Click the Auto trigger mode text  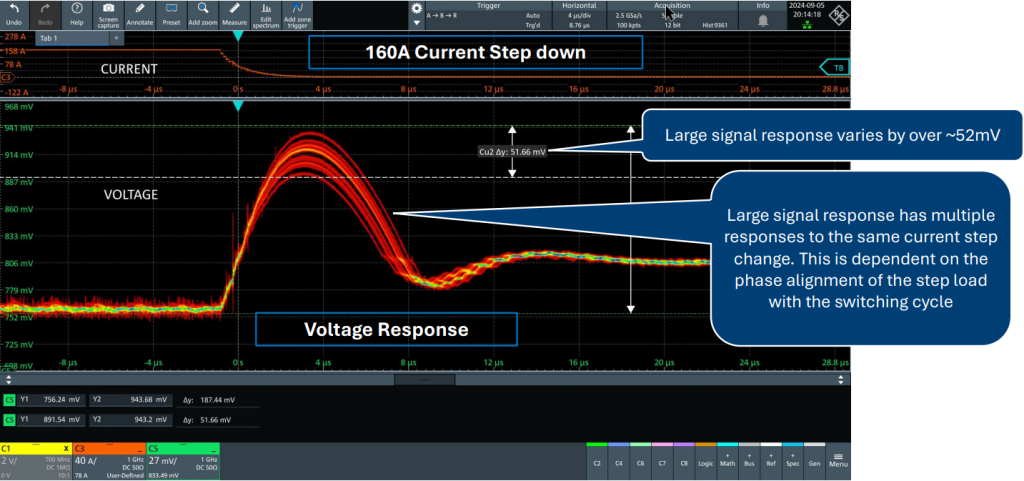click(533, 14)
